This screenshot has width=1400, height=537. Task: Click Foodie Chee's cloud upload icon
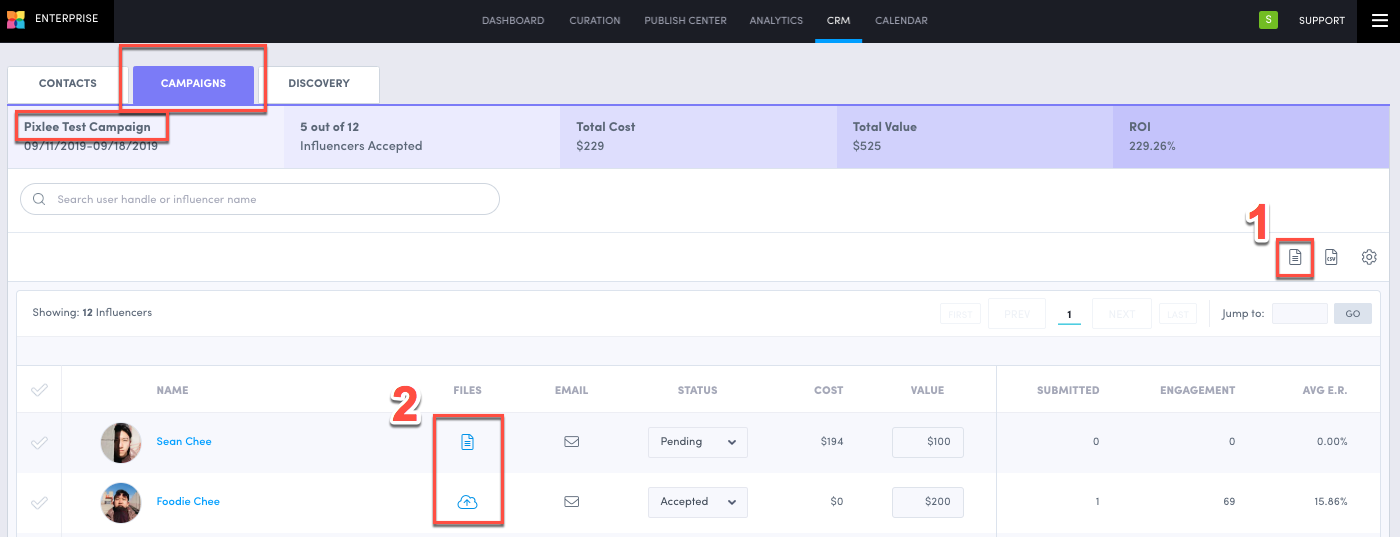pos(467,502)
